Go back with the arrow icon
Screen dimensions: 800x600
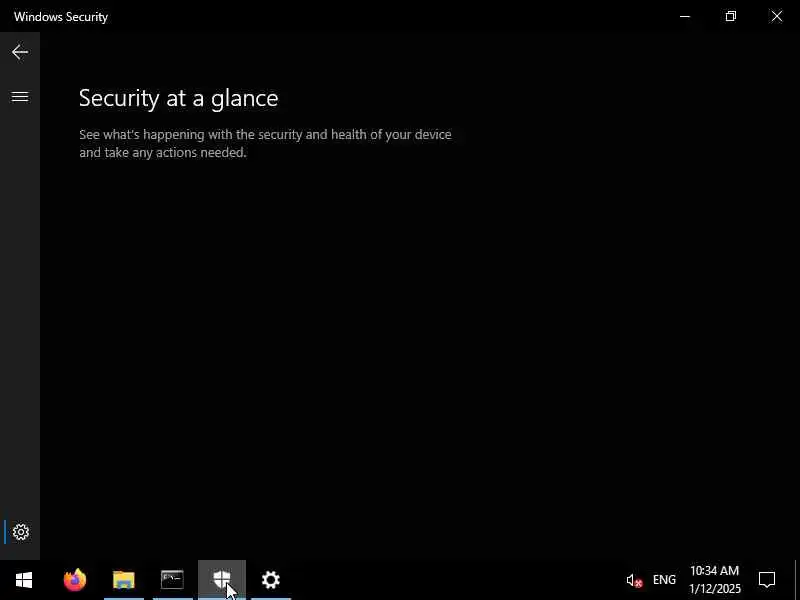pos(20,52)
